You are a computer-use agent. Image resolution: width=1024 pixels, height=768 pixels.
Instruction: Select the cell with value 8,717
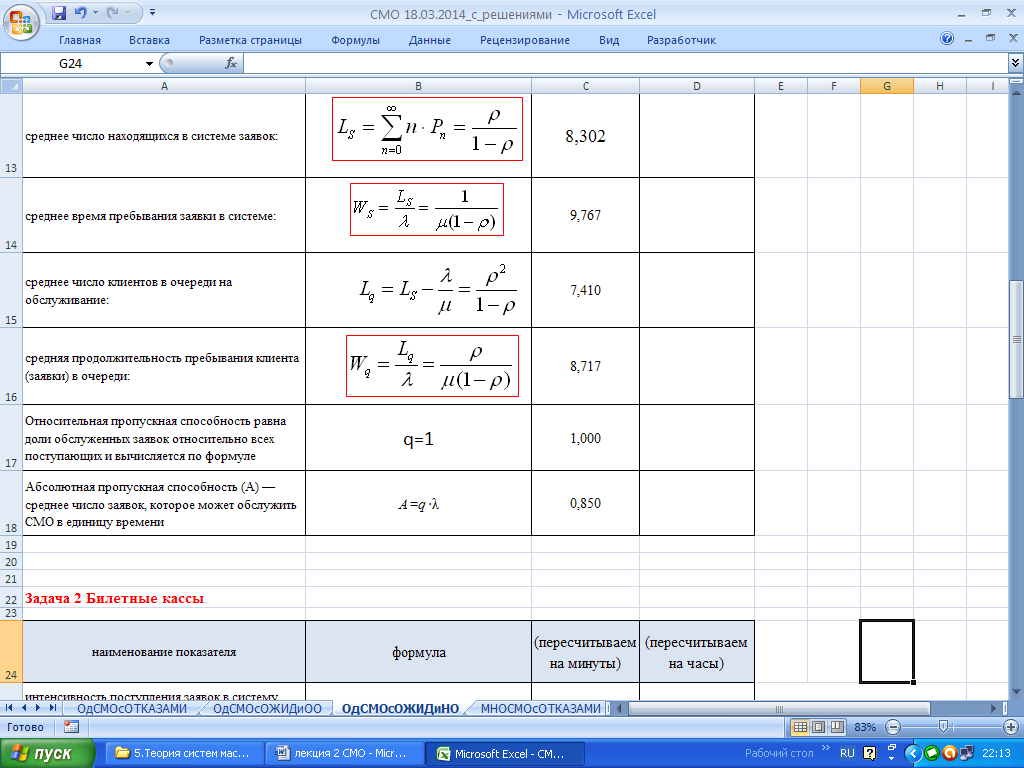pos(586,366)
